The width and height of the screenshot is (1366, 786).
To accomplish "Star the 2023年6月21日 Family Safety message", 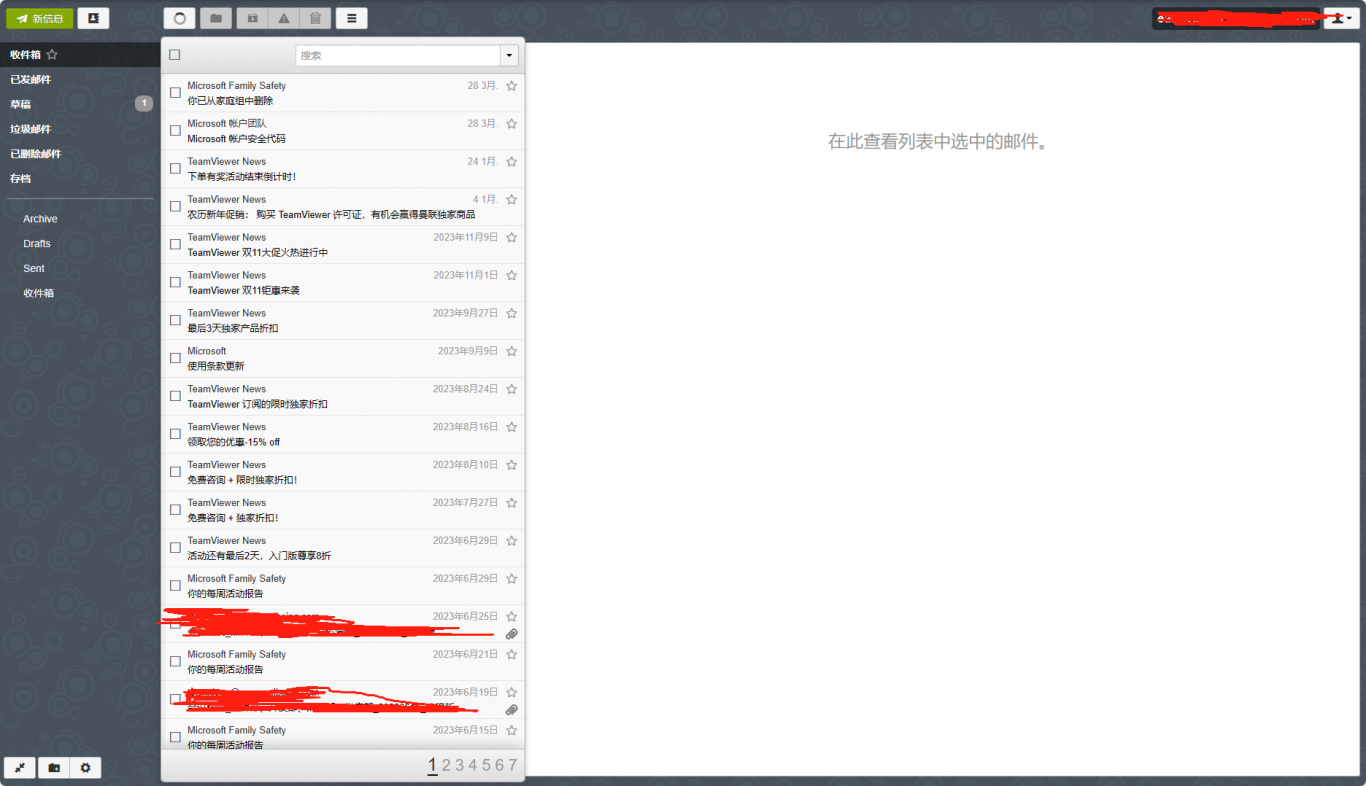I will (x=511, y=655).
